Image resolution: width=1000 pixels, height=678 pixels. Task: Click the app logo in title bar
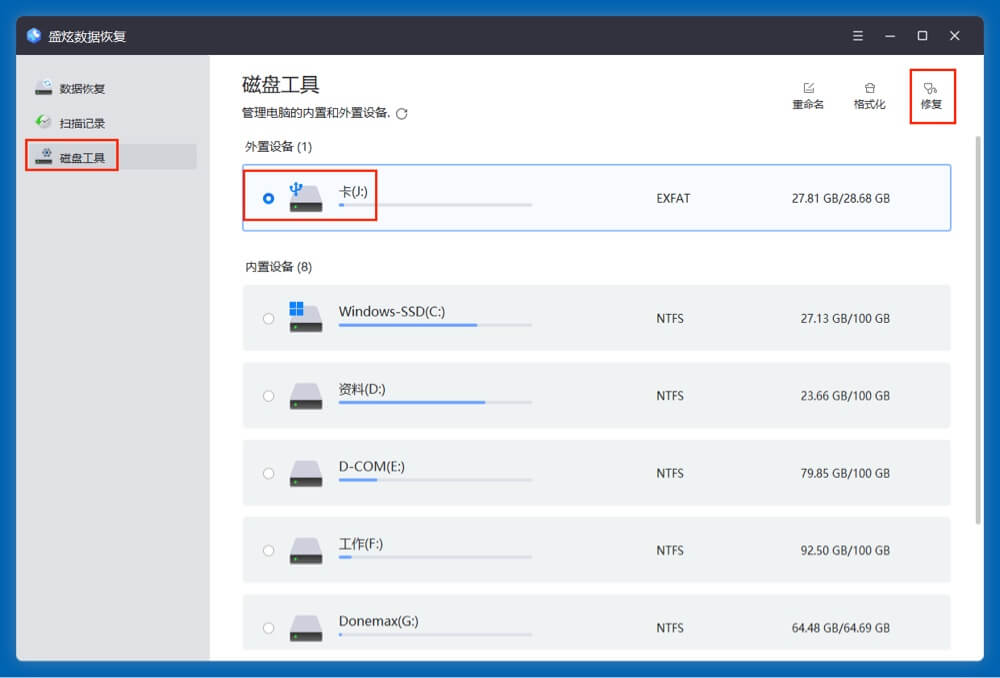(x=34, y=36)
